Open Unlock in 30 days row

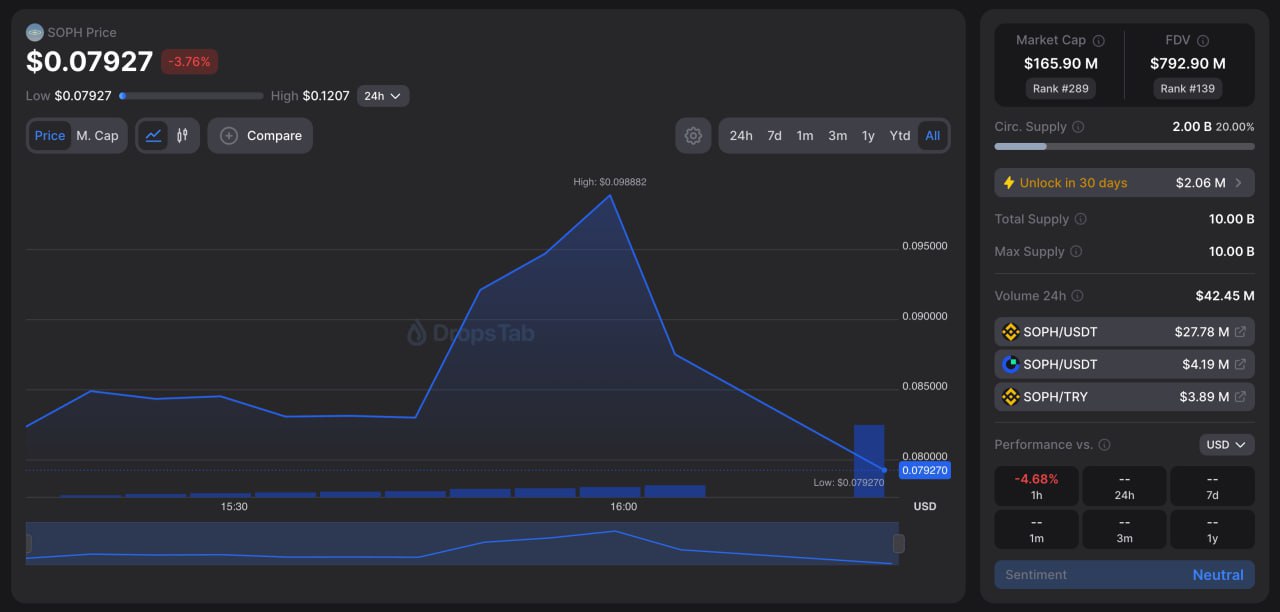[1124, 183]
